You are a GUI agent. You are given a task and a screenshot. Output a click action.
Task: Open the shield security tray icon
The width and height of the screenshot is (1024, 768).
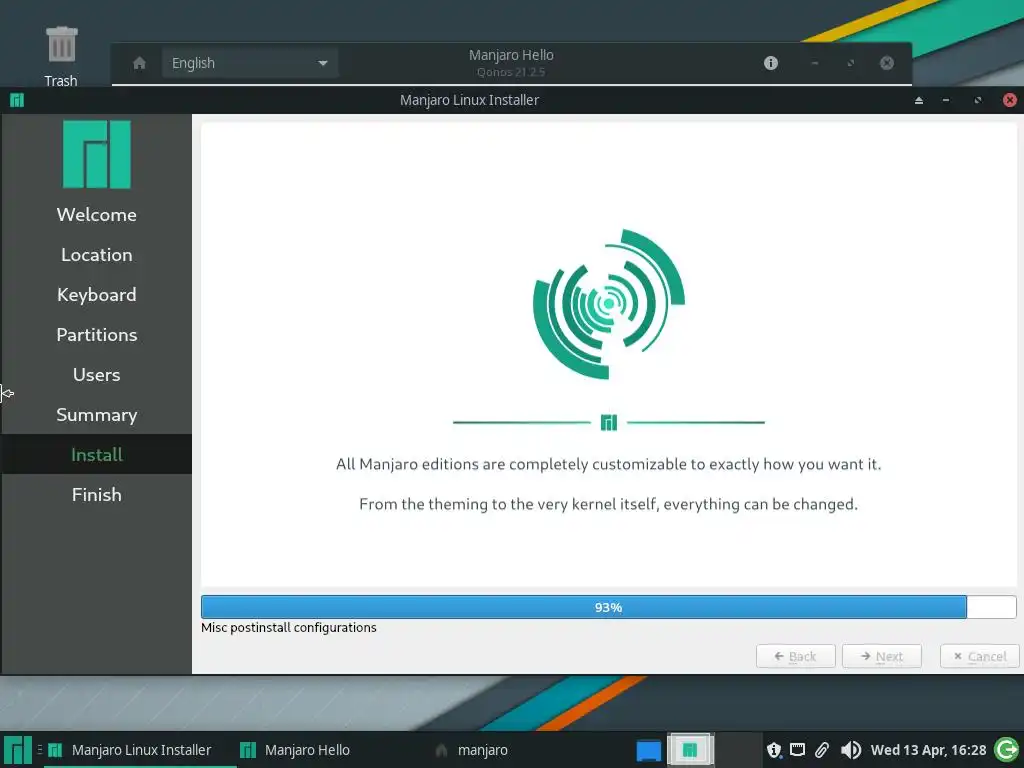774,750
